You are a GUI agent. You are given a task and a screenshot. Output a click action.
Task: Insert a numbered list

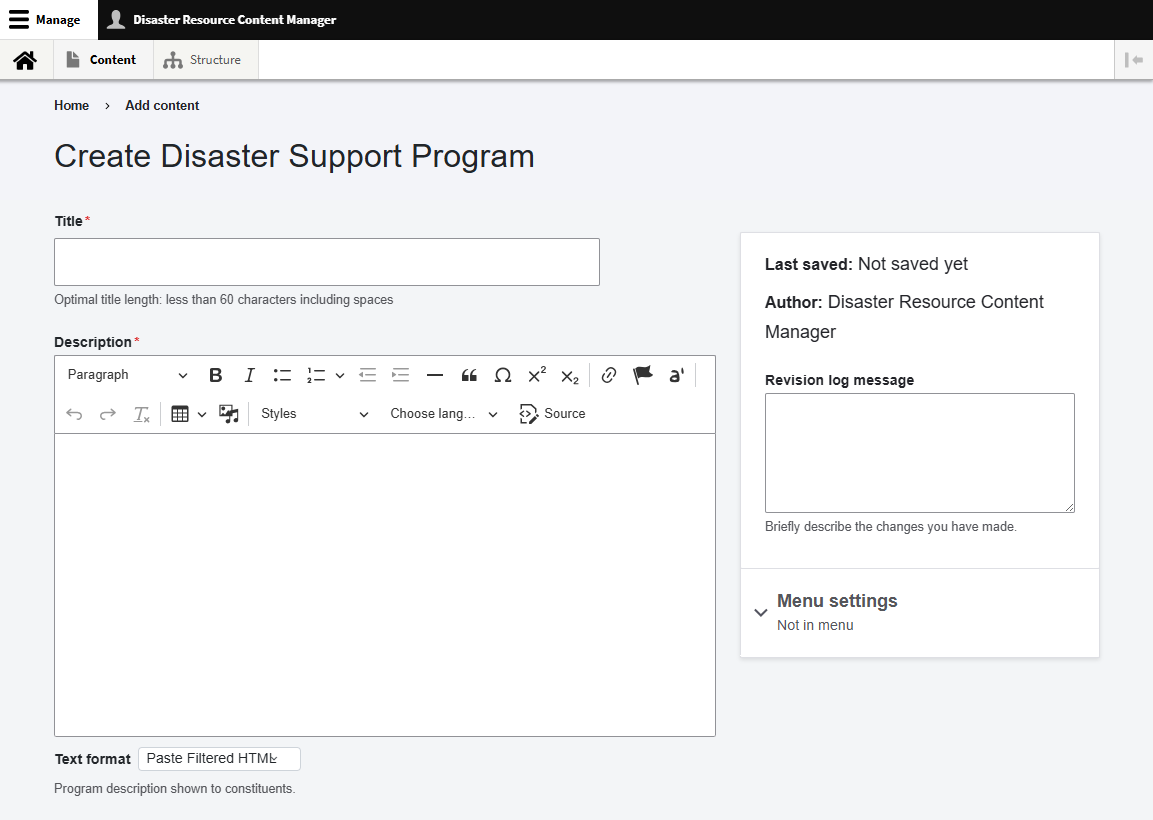(x=316, y=375)
